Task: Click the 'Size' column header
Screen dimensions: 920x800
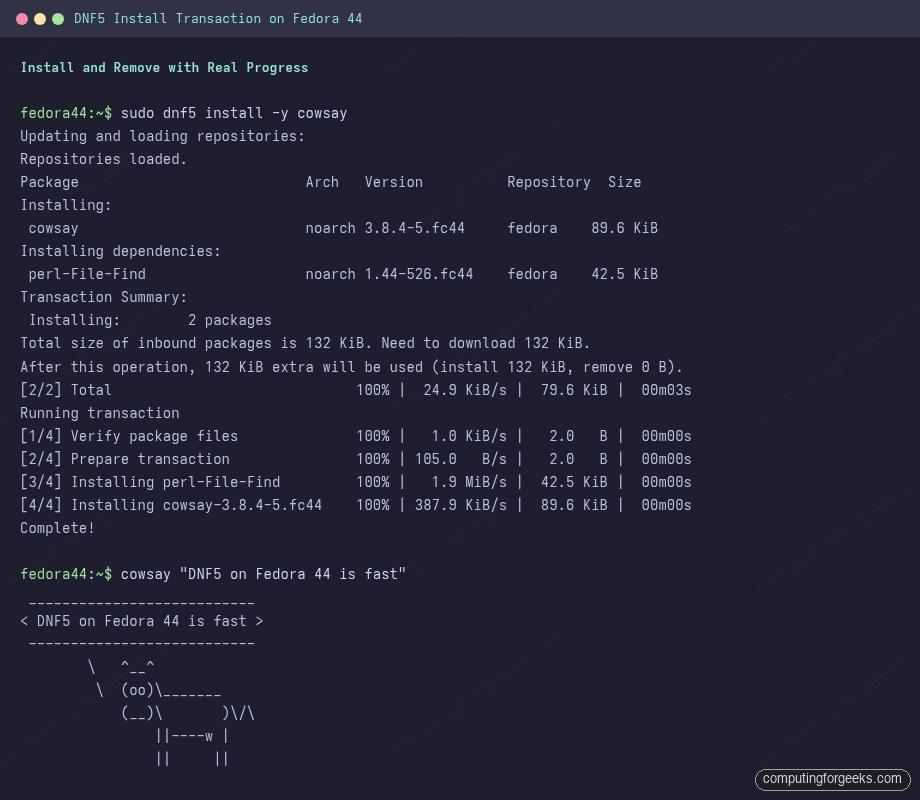Action: coord(624,182)
